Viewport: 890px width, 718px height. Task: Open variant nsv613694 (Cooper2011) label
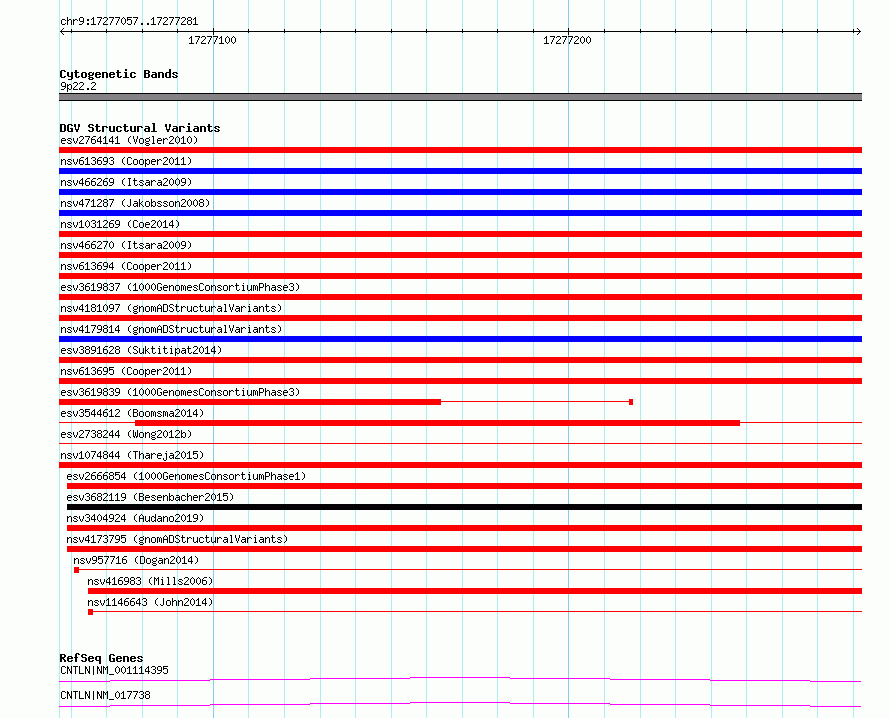[x=126, y=266]
